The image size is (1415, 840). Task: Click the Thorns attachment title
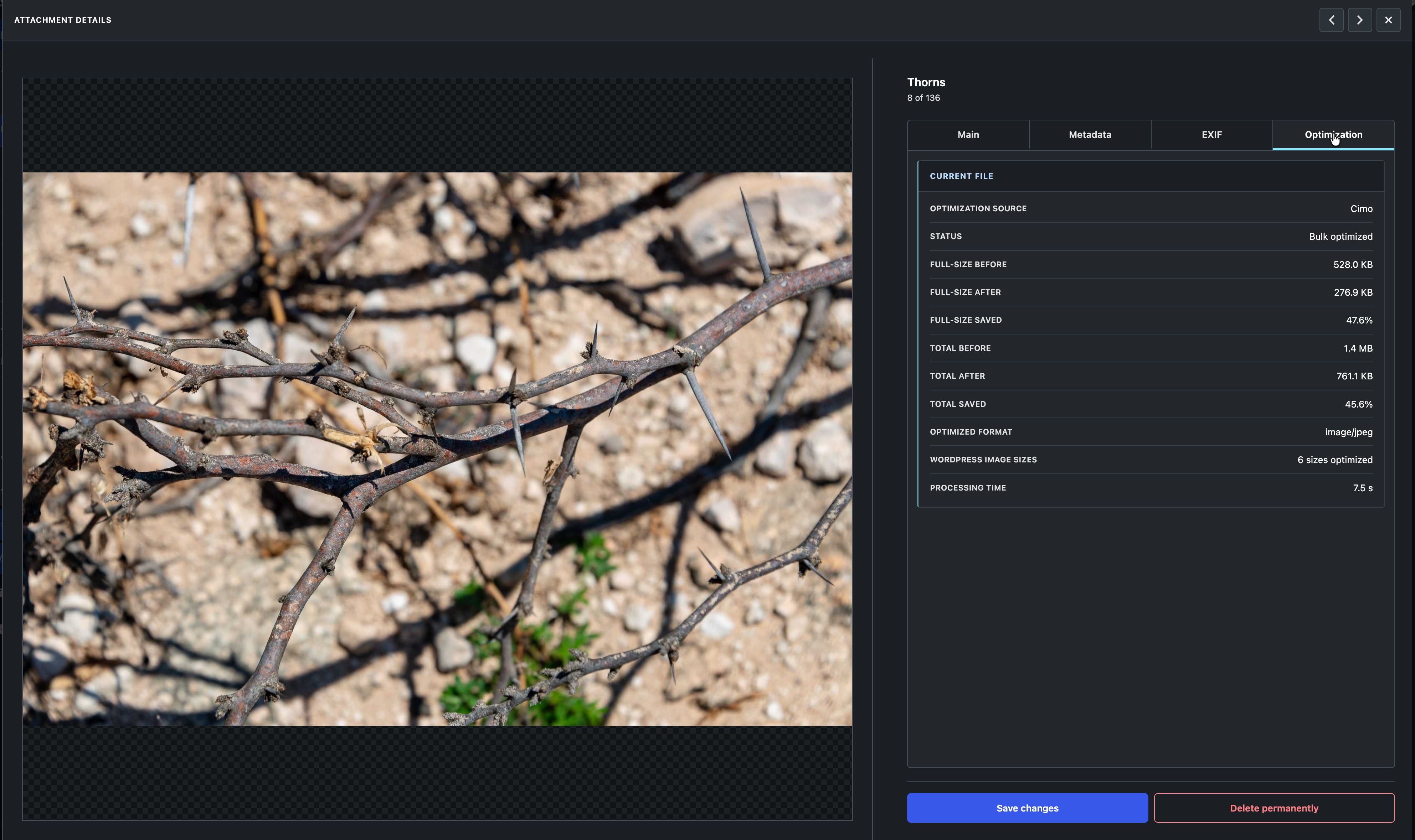coord(926,83)
